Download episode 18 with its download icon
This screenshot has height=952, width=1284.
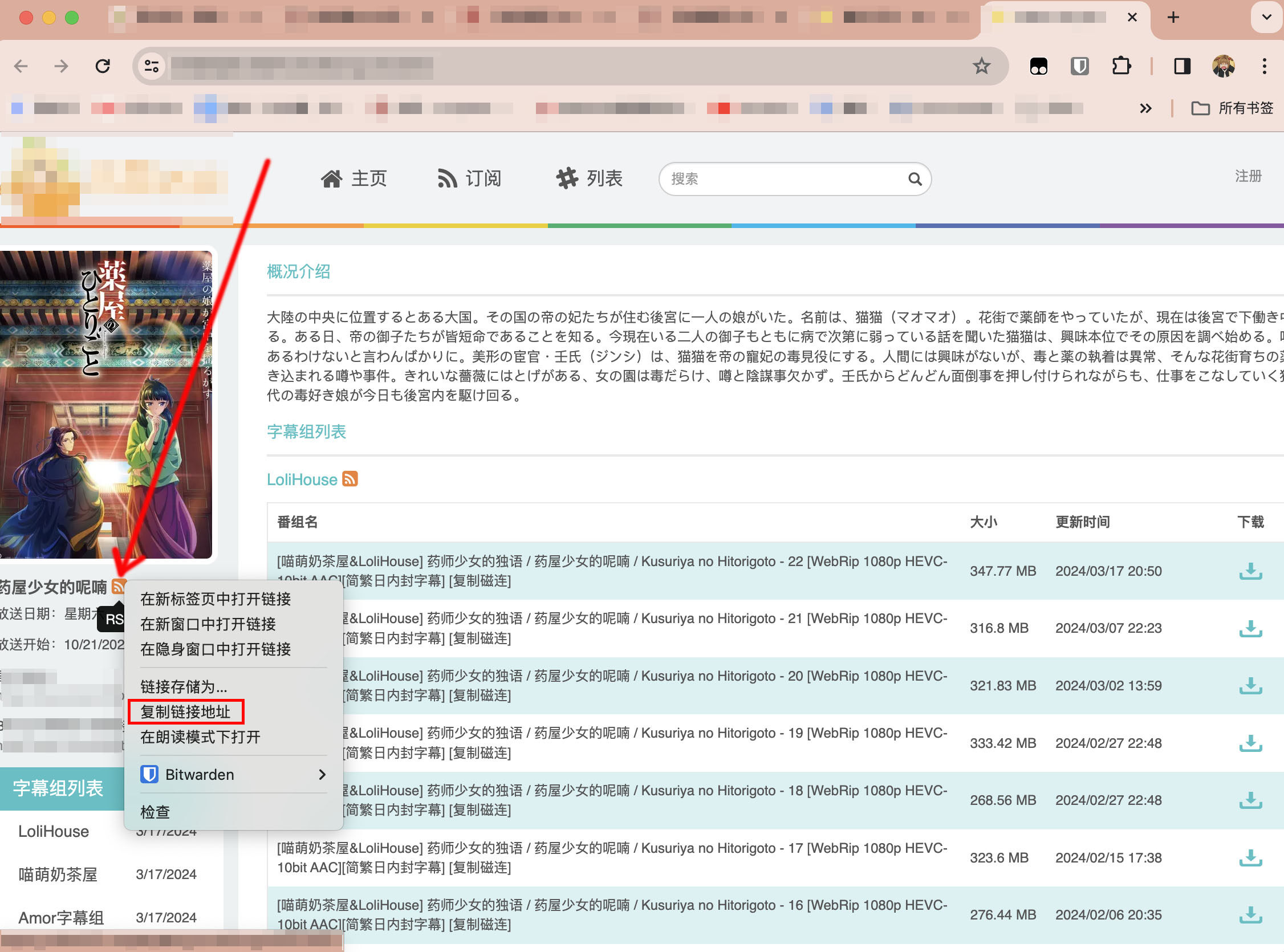[1250, 800]
